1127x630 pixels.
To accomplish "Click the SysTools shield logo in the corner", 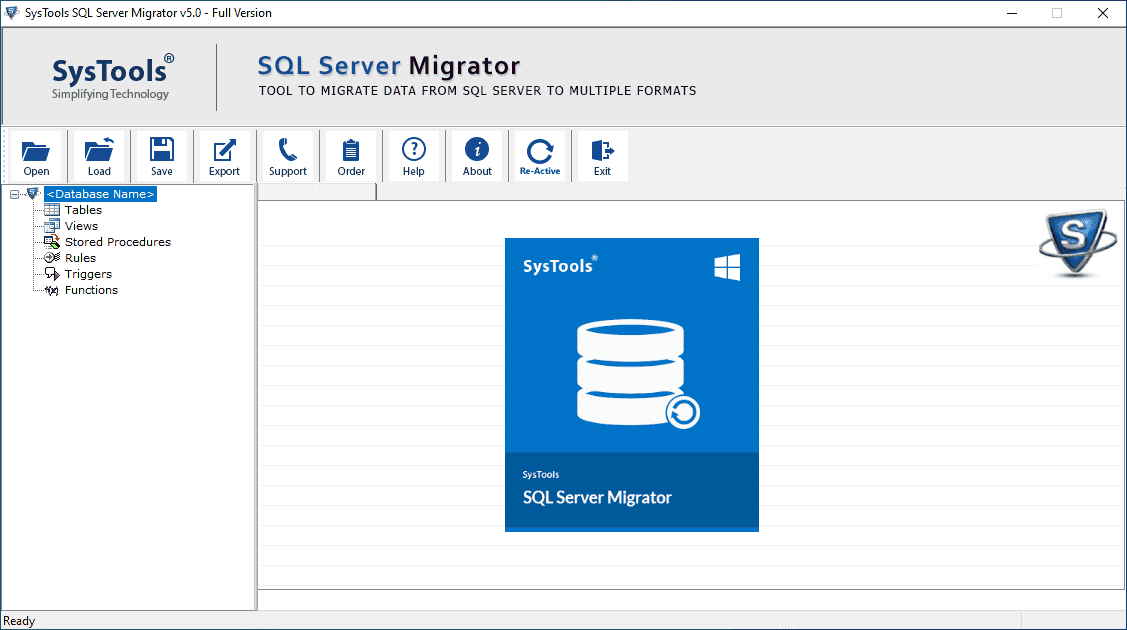I will tap(1072, 244).
